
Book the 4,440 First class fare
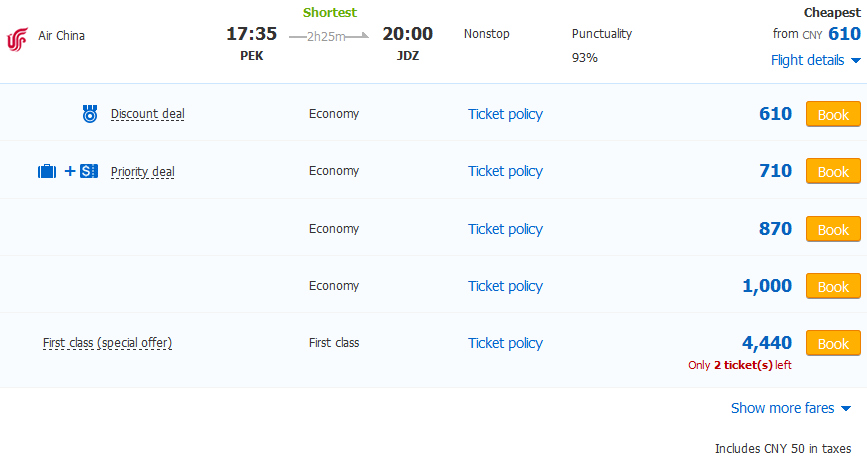click(832, 343)
